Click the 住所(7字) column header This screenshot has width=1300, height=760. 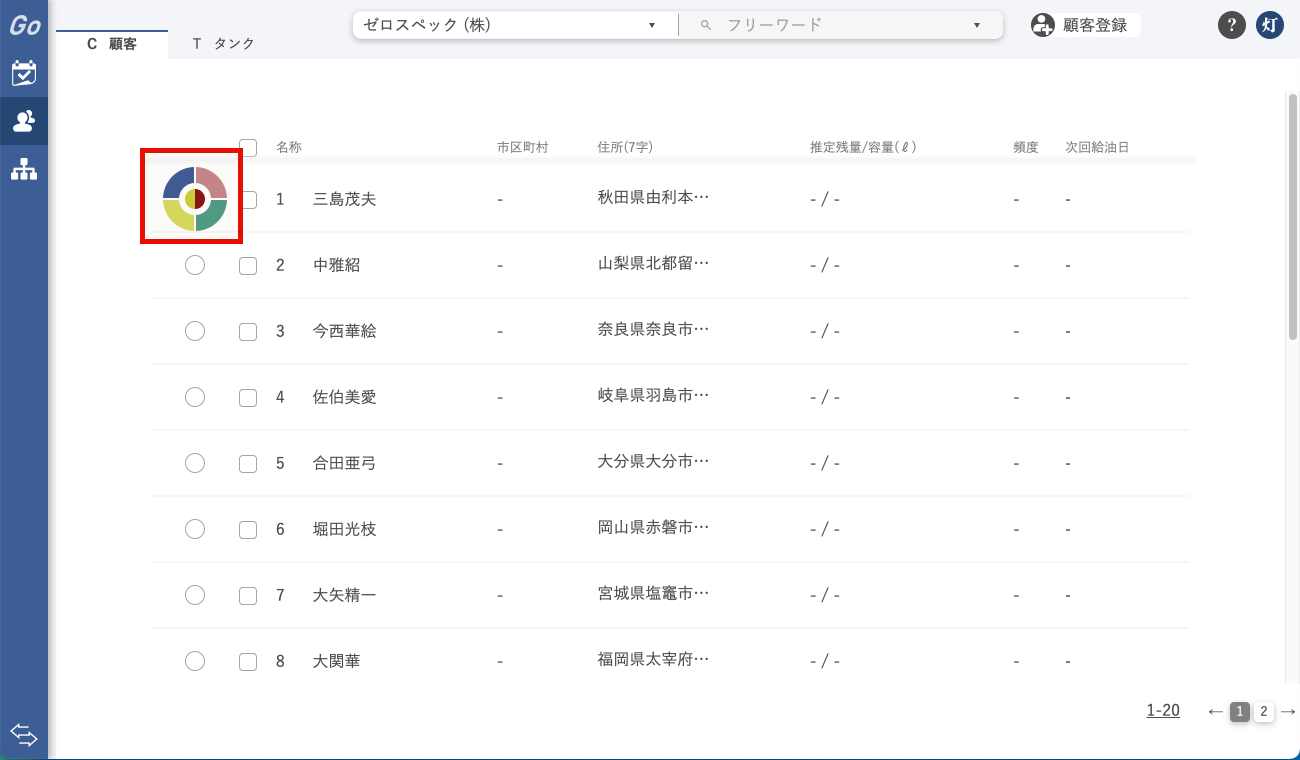click(x=625, y=147)
